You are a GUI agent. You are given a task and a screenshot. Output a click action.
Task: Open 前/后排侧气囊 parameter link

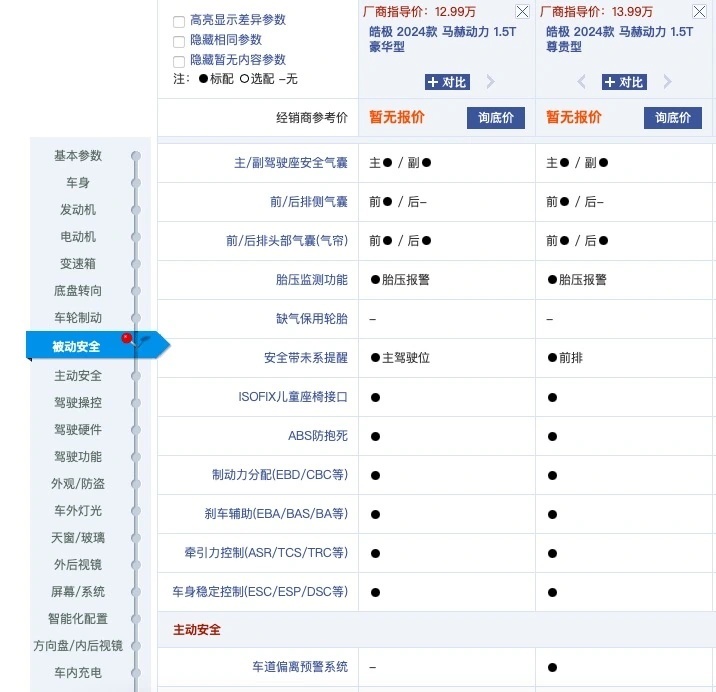tap(309, 201)
